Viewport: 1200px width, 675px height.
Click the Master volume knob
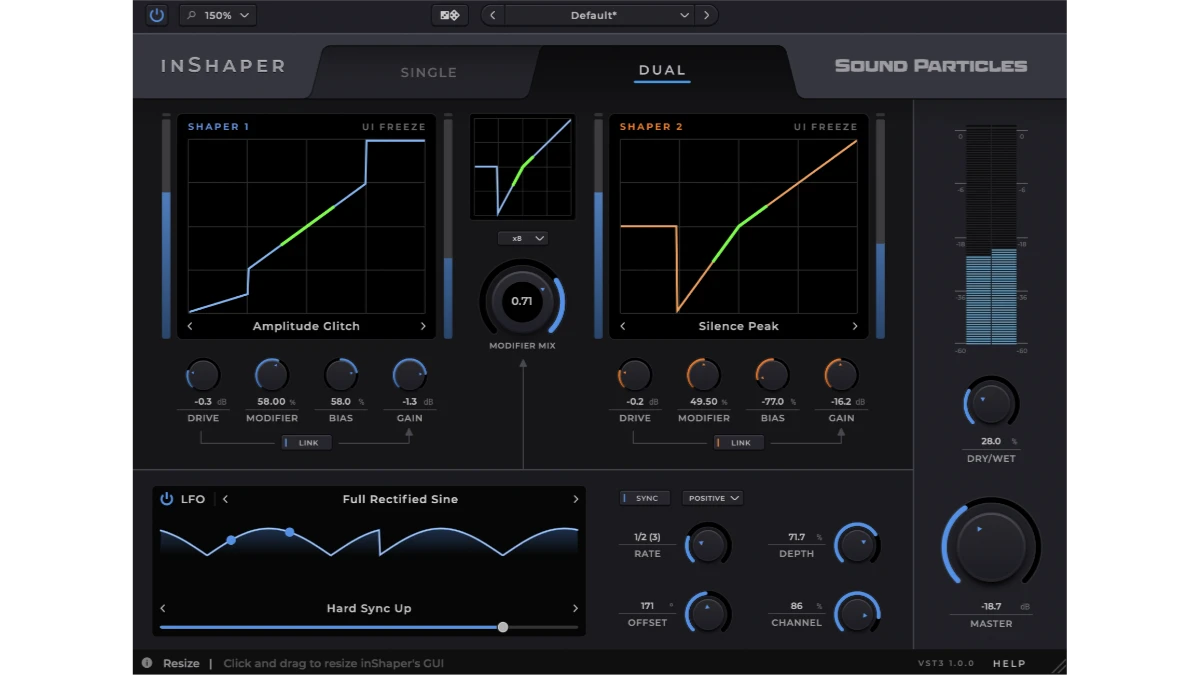click(x=989, y=545)
